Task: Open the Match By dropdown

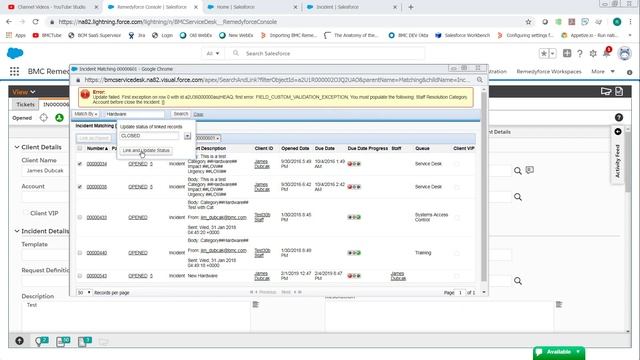Action: pos(86,114)
